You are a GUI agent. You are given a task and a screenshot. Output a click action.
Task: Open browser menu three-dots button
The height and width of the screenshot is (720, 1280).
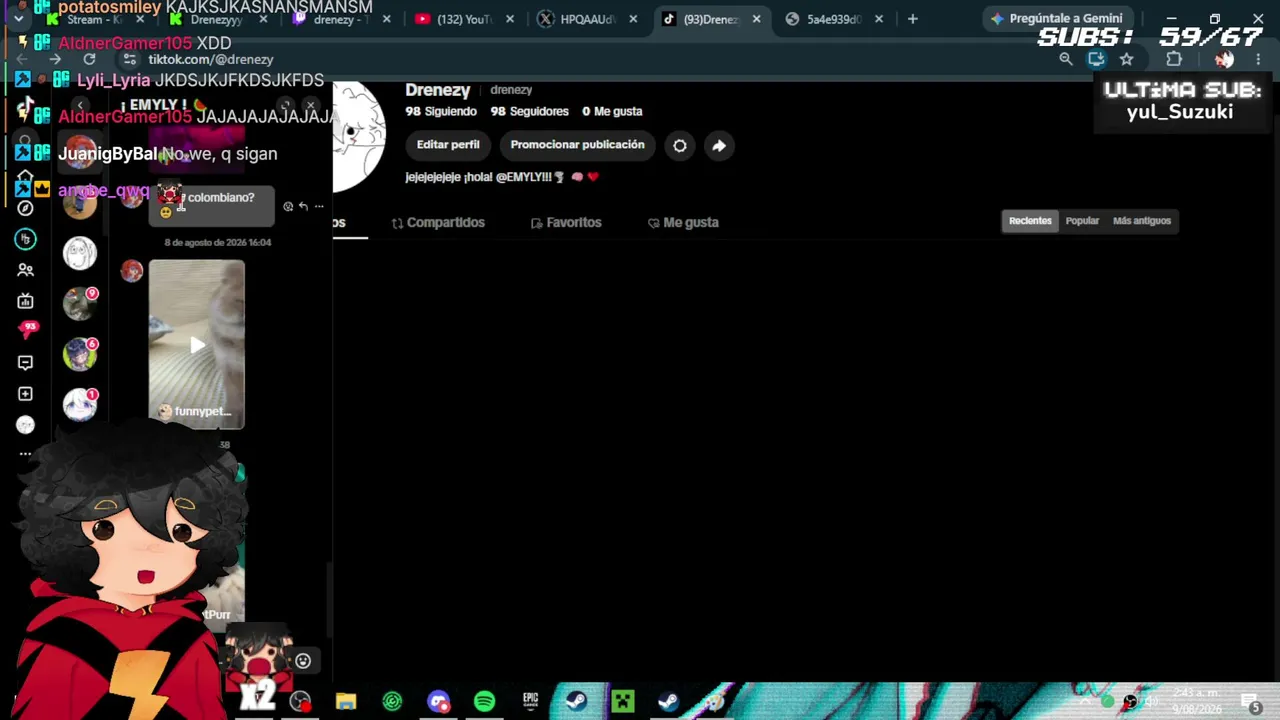click(x=1258, y=60)
